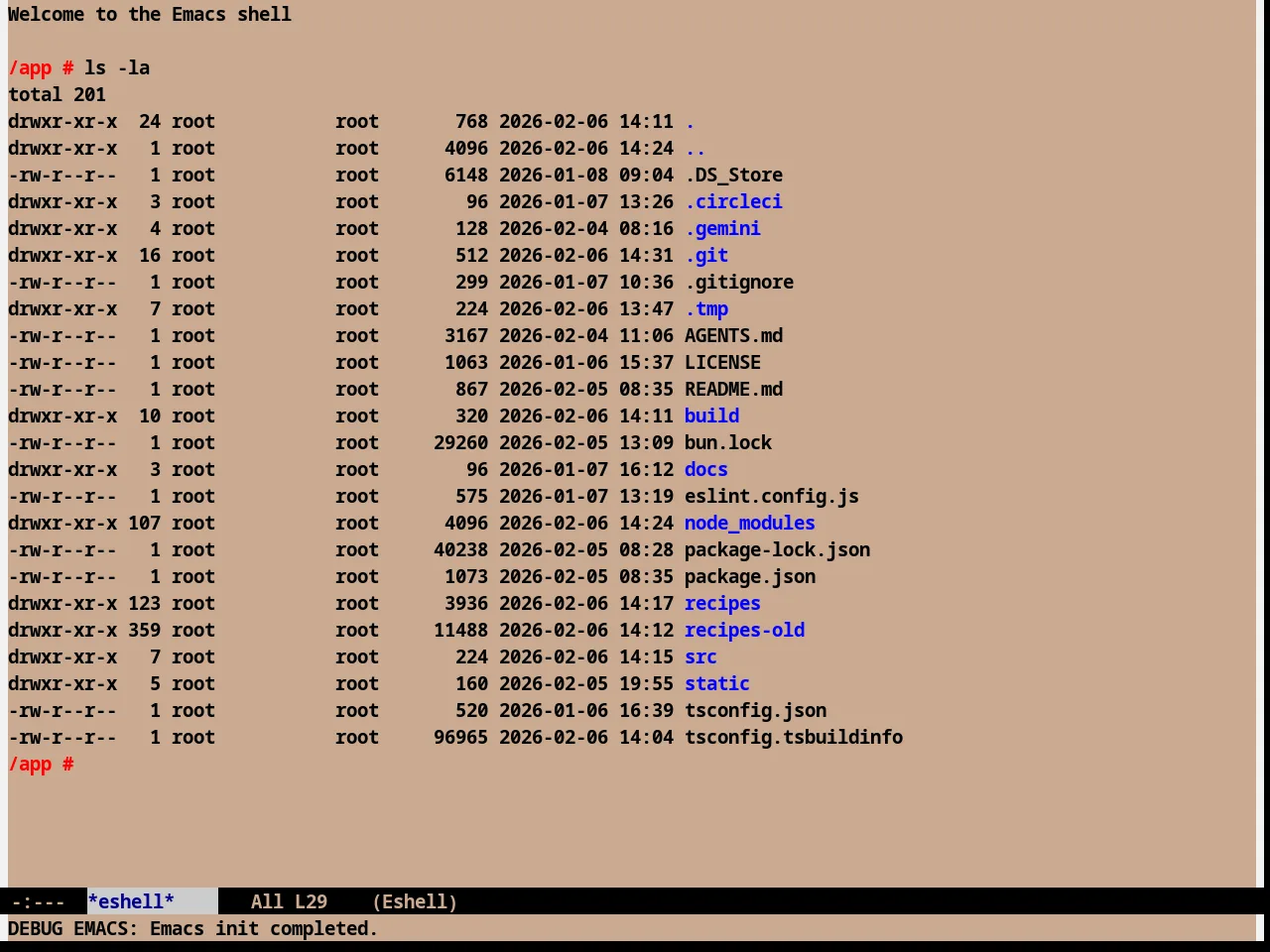Click the mode line status flags -:---
The width and height of the screenshot is (1270, 952).
tap(38, 901)
